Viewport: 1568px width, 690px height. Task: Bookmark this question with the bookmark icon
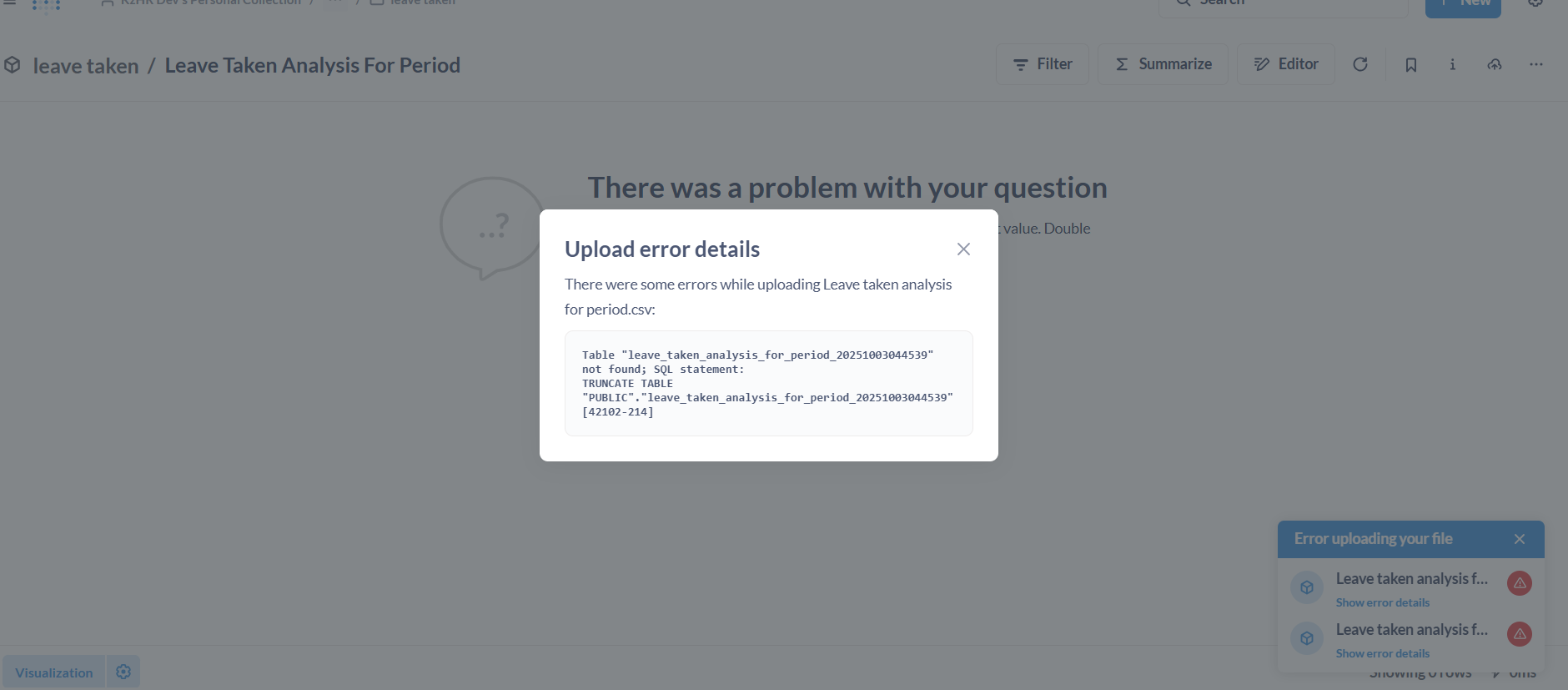click(1410, 64)
